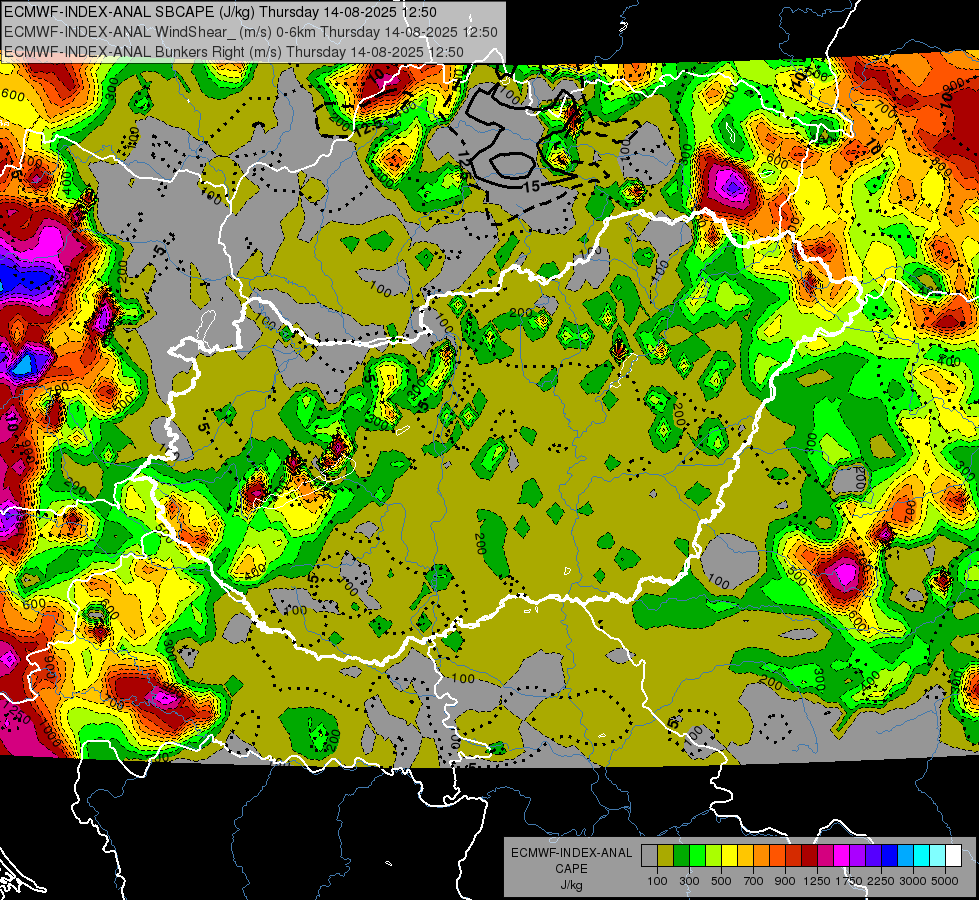Click the 3000 tick label in legend

coord(913,881)
